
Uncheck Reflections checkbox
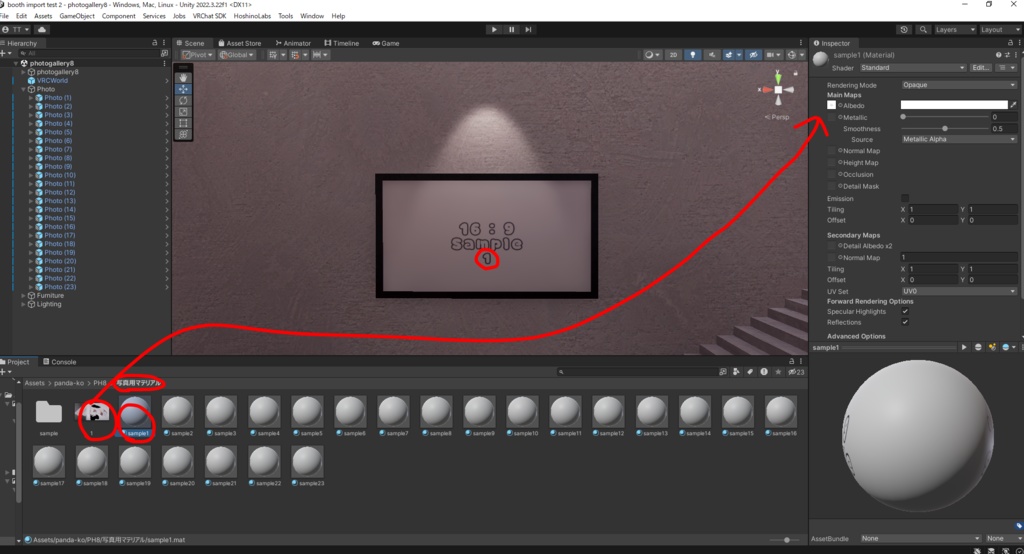905,322
